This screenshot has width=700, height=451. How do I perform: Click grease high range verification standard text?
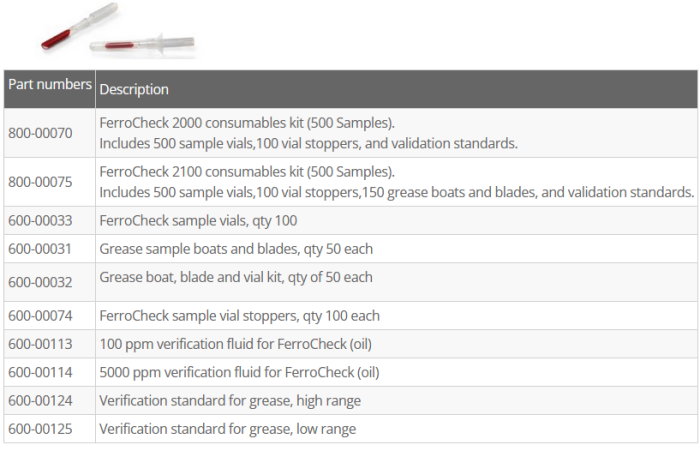click(230, 400)
